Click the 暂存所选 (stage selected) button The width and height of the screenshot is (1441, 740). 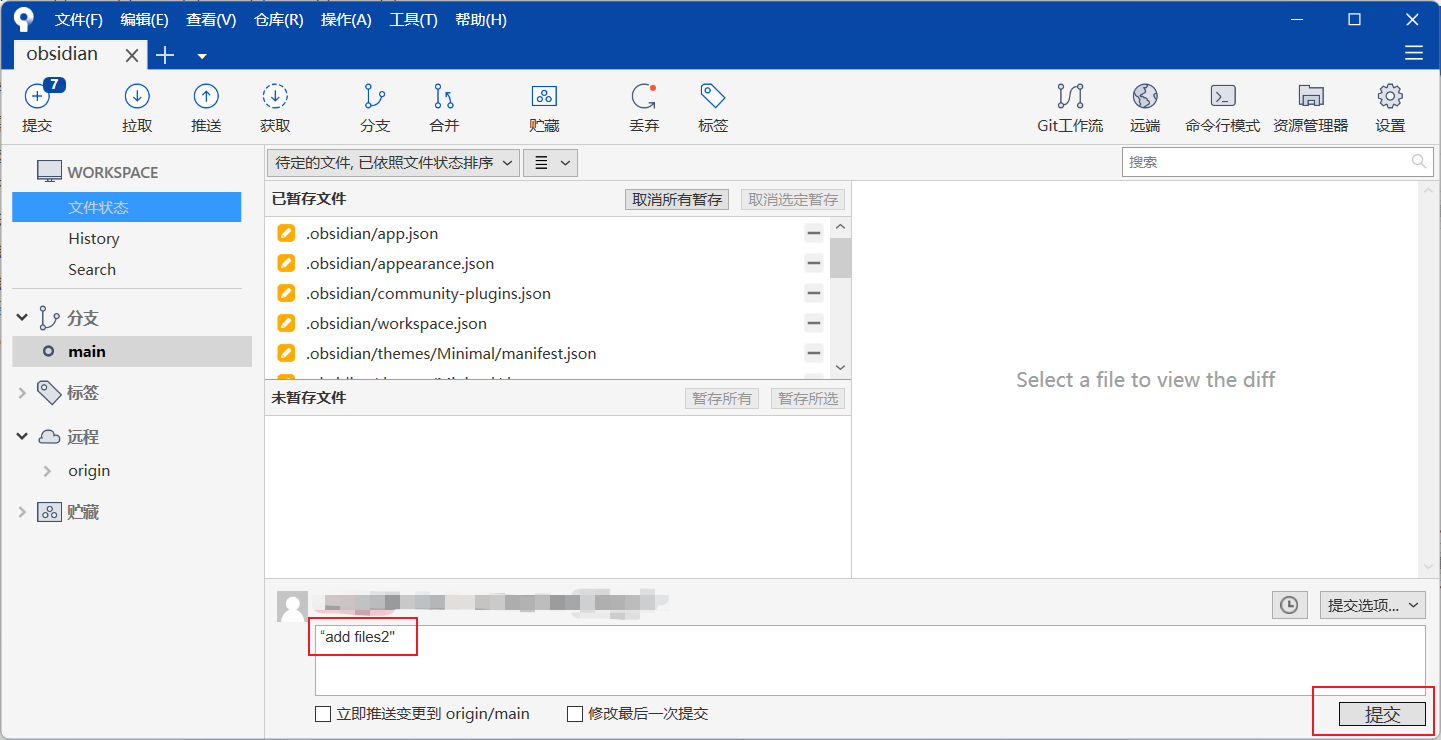[x=808, y=398]
